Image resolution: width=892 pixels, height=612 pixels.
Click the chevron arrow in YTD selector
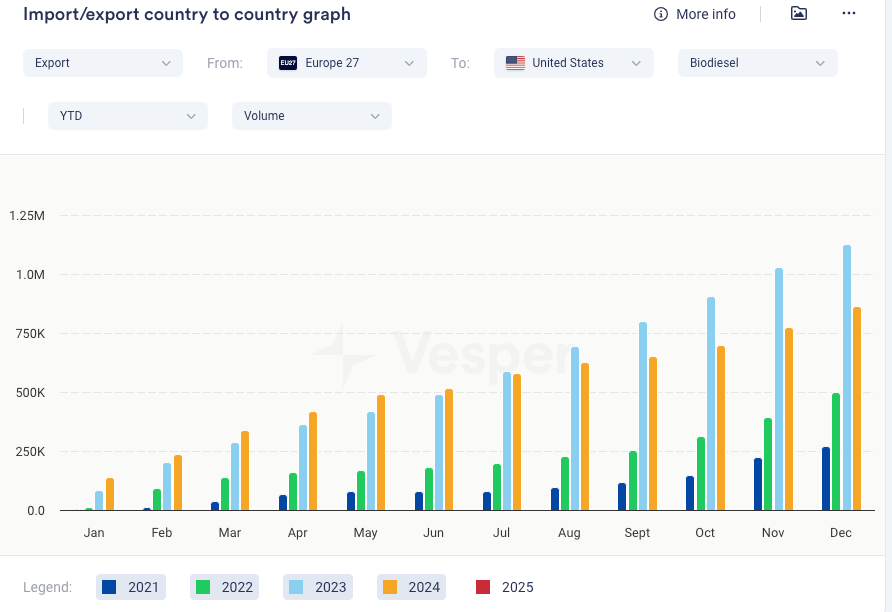pos(191,116)
